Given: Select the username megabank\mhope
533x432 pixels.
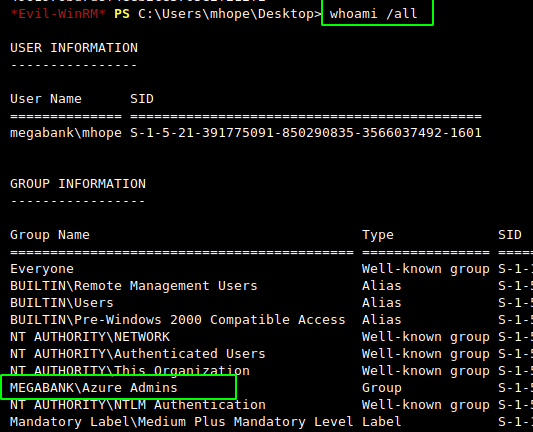Looking at the screenshot, I should pos(66,133).
